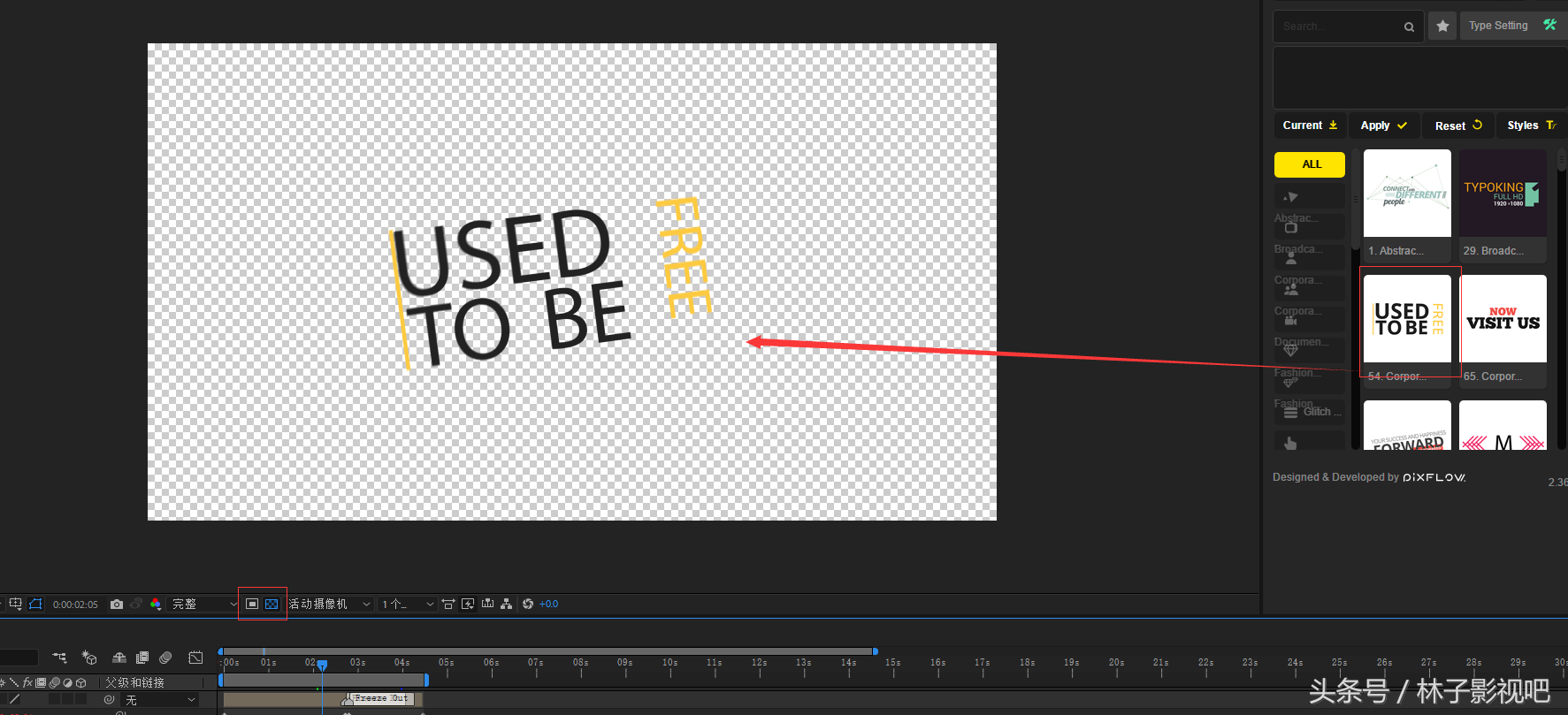Toggle mask and shape path visibility

click(35, 604)
